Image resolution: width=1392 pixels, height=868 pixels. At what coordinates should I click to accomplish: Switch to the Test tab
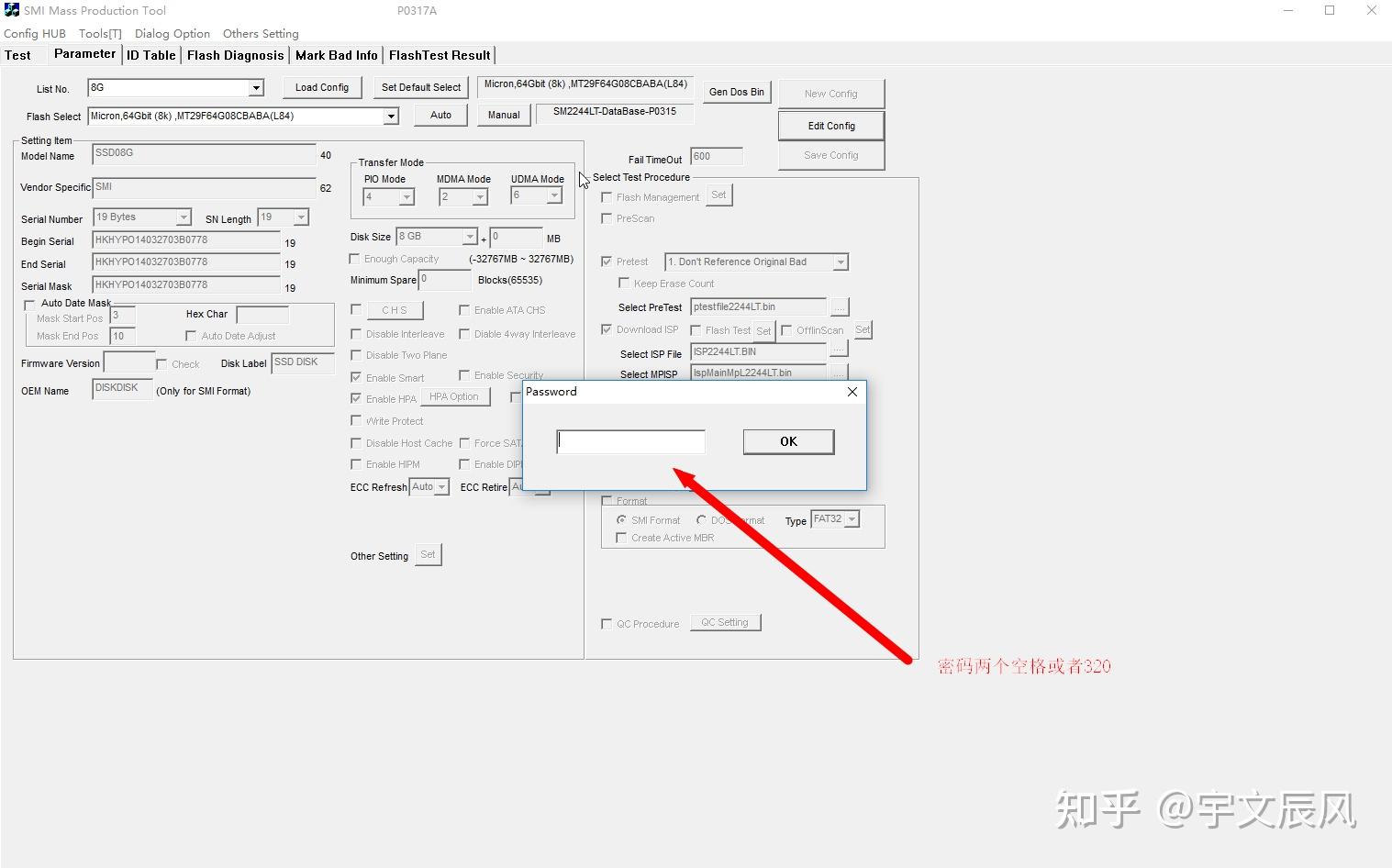click(x=17, y=55)
